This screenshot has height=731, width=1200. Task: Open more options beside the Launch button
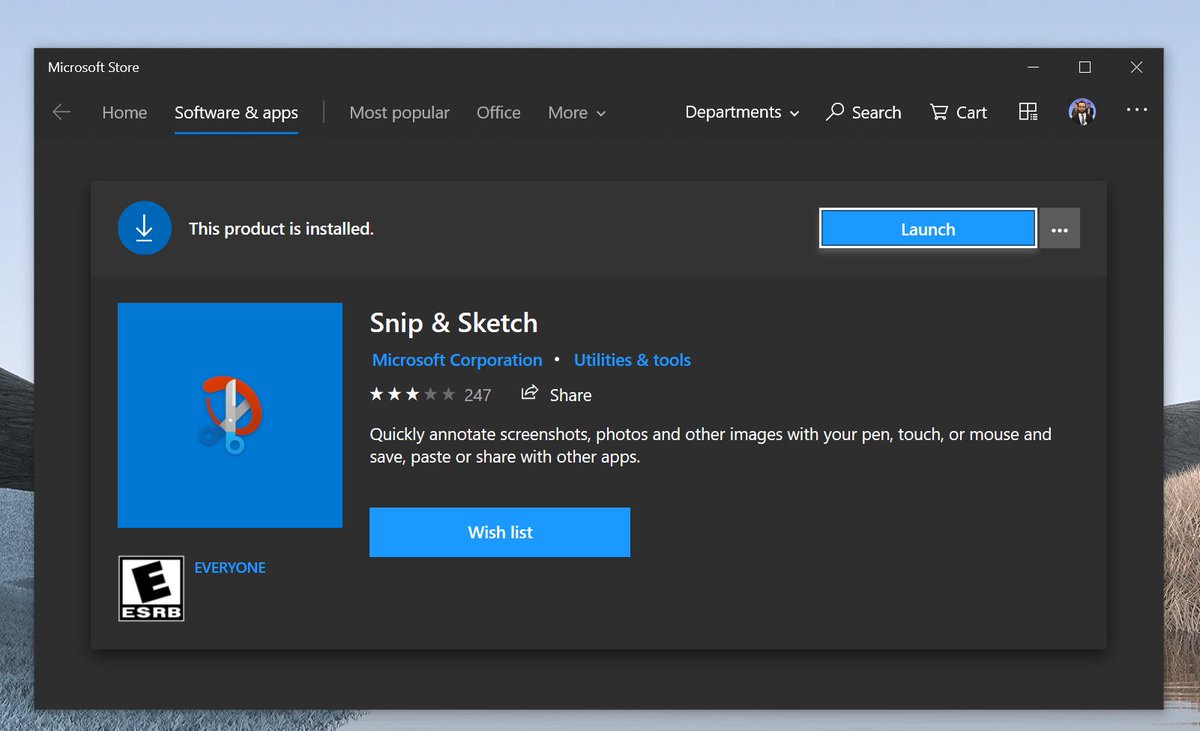tap(1060, 229)
